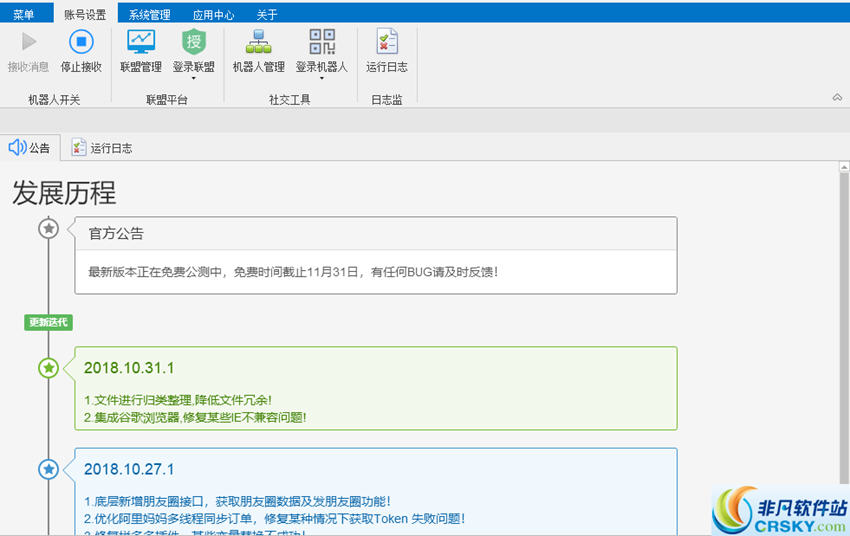850x536 pixels.
Task: Collapse the ribbon with the chevron
Action: 837,98
